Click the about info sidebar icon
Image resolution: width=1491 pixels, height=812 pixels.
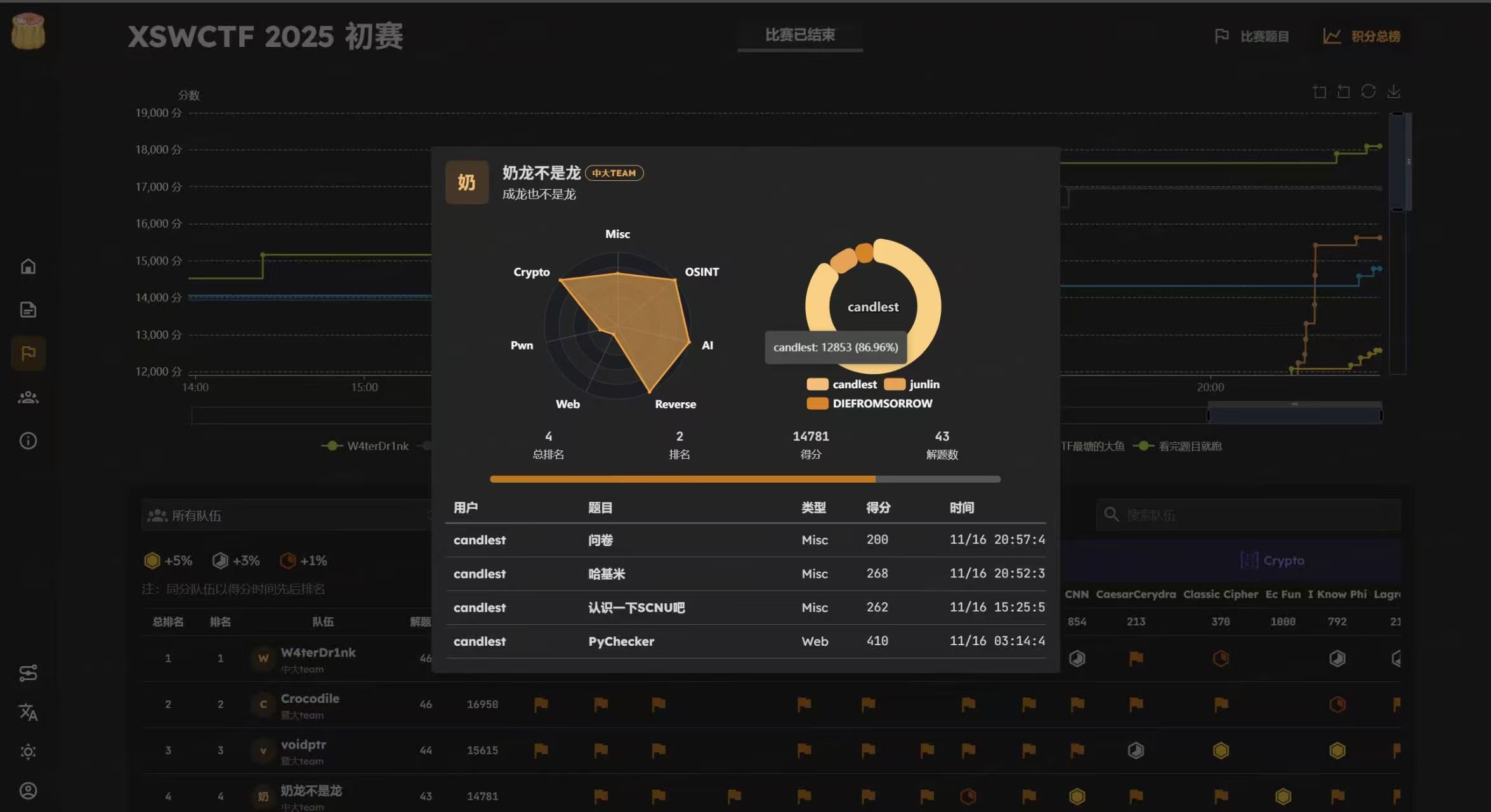(x=28, y=441)
